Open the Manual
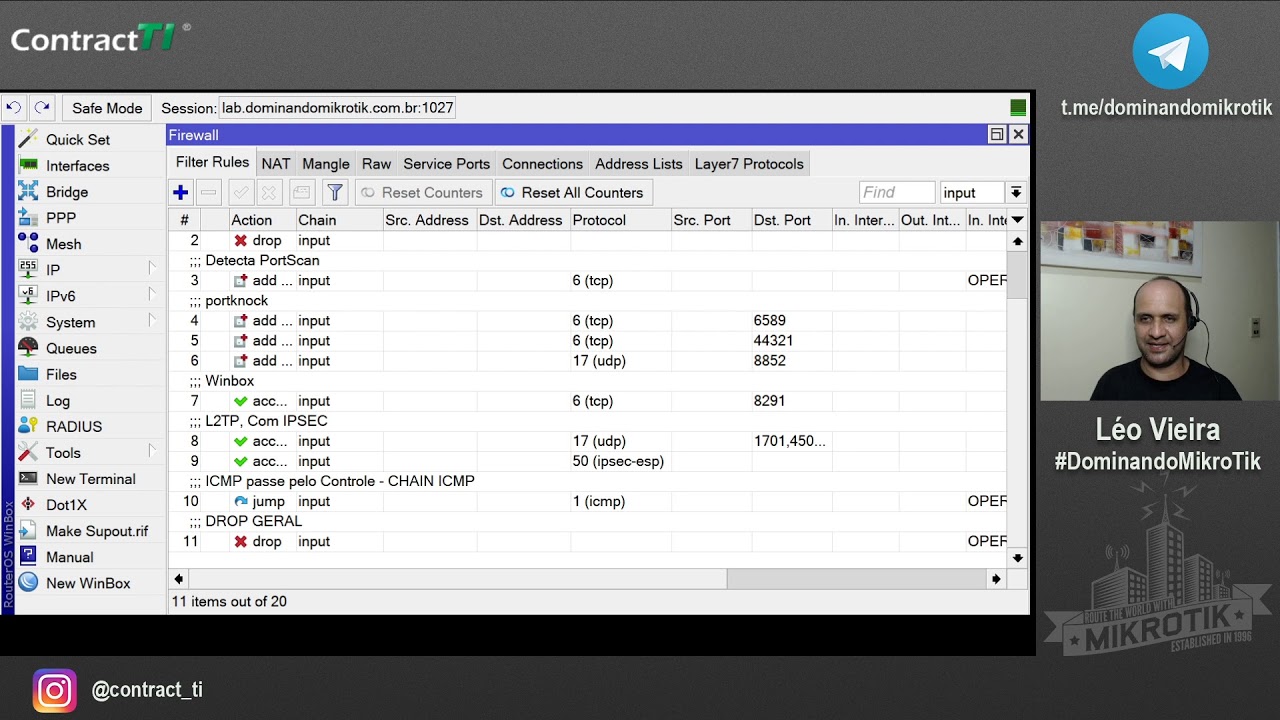 tap(69, 557)
